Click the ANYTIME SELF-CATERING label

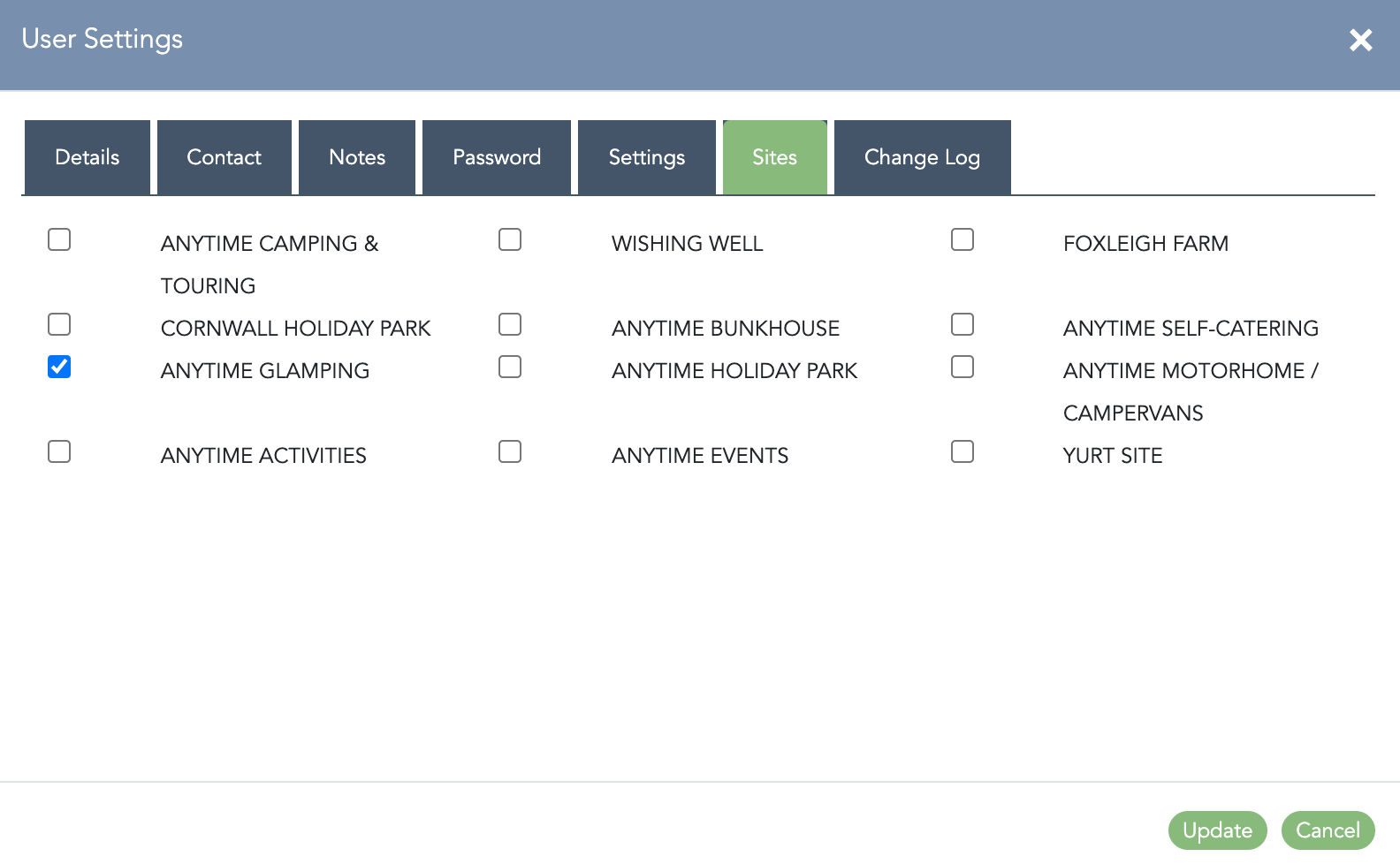[1191, 329]
